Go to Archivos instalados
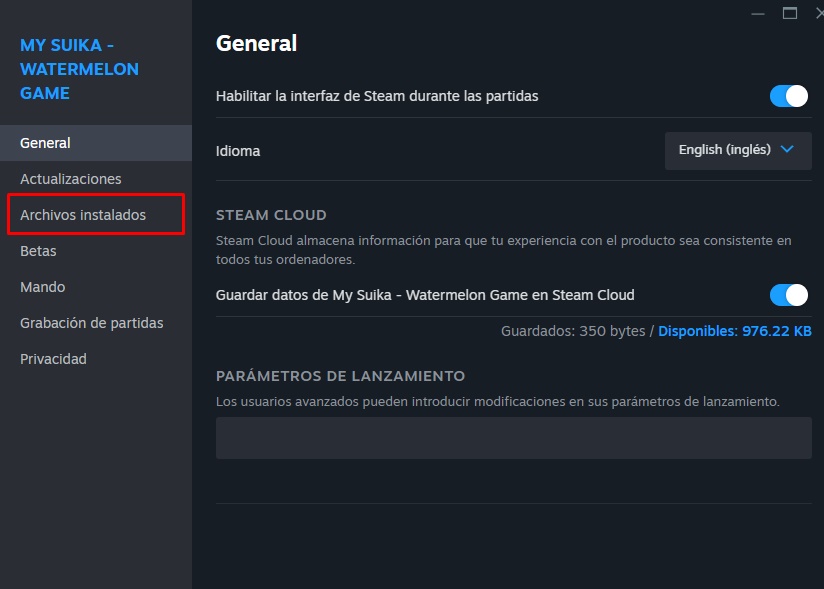Screen dimensions: 824x589 coord(96,215)
